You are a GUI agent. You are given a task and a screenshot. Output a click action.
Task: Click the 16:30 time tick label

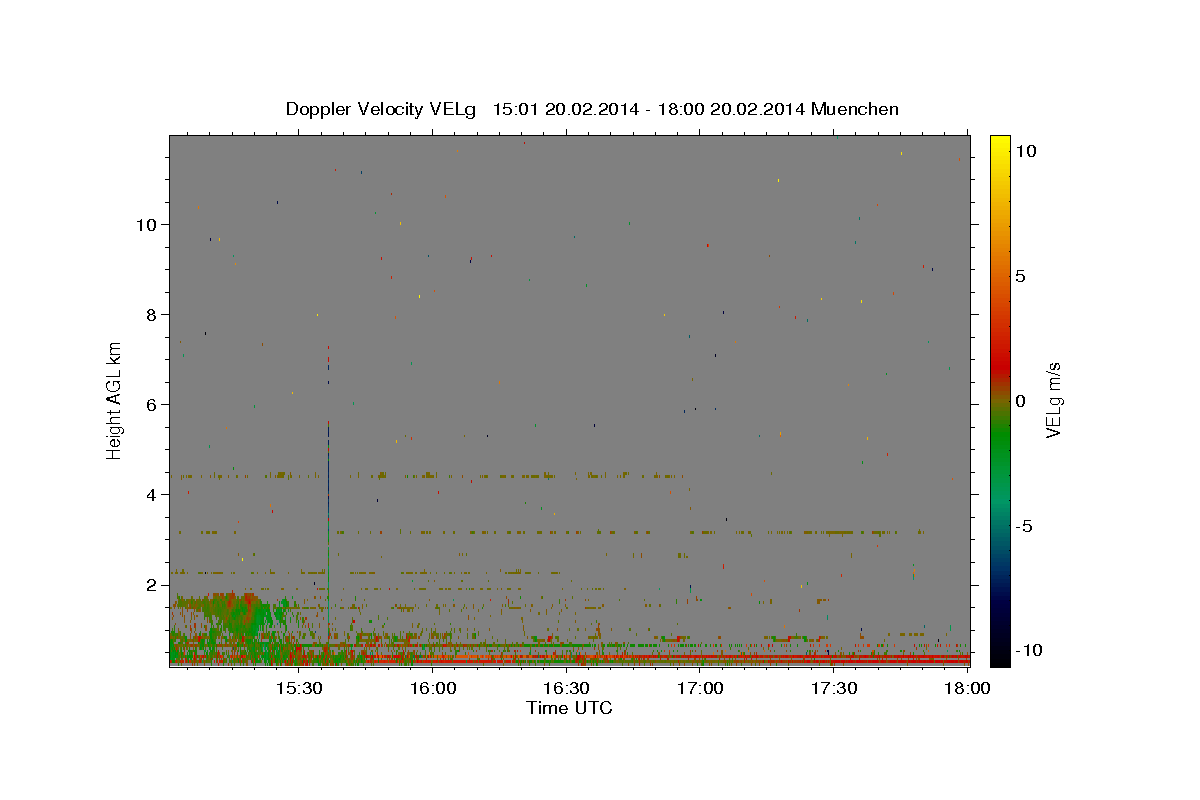click(566, 689)
